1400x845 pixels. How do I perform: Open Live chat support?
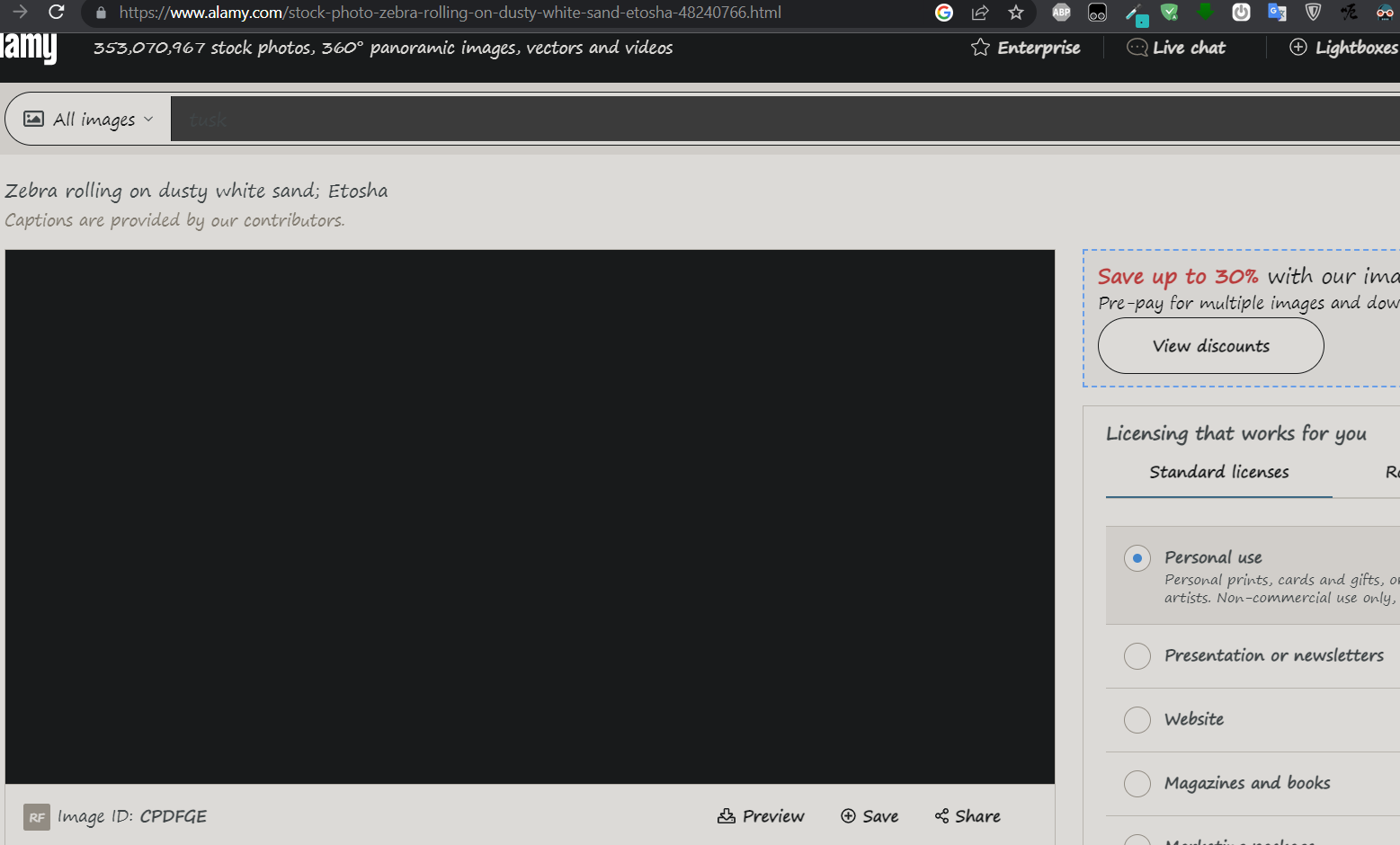pos(1175,48)
